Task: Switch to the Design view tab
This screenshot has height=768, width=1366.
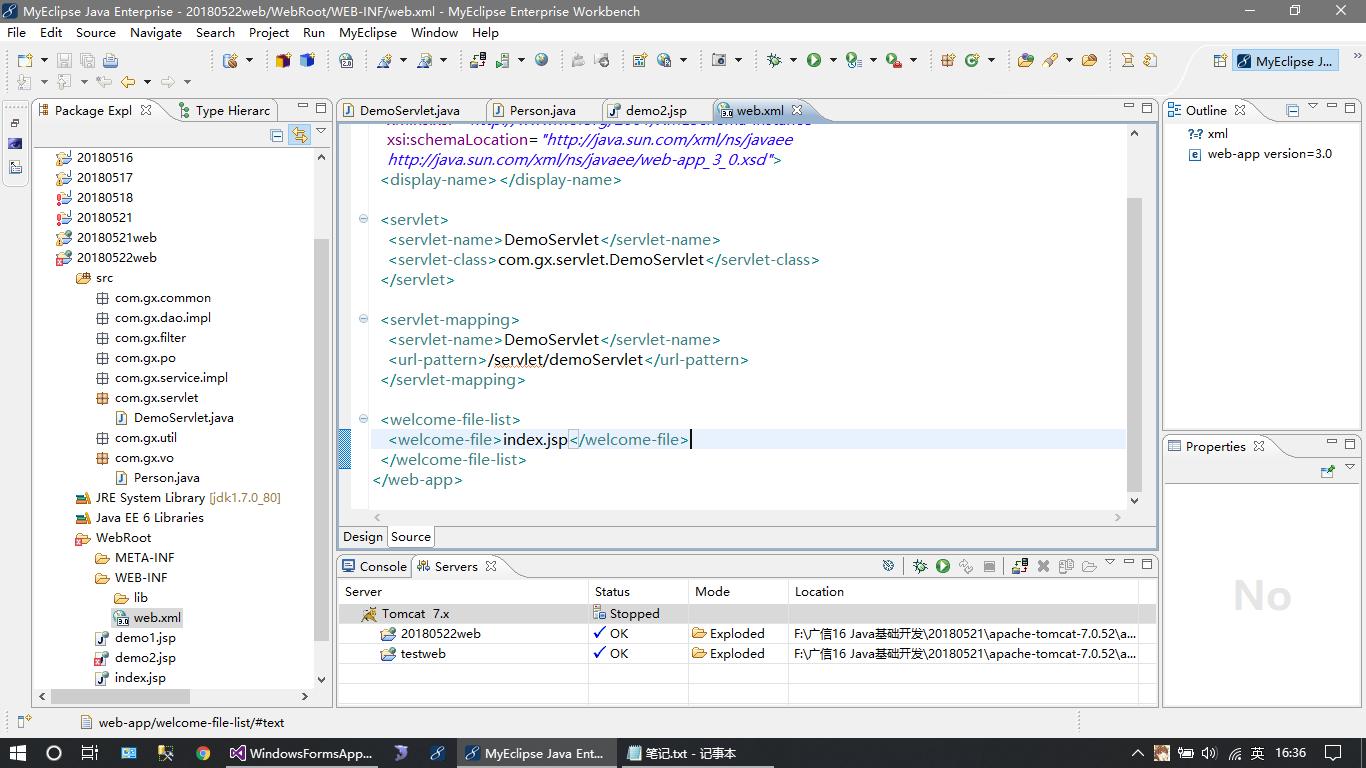Action: point(363,537)
